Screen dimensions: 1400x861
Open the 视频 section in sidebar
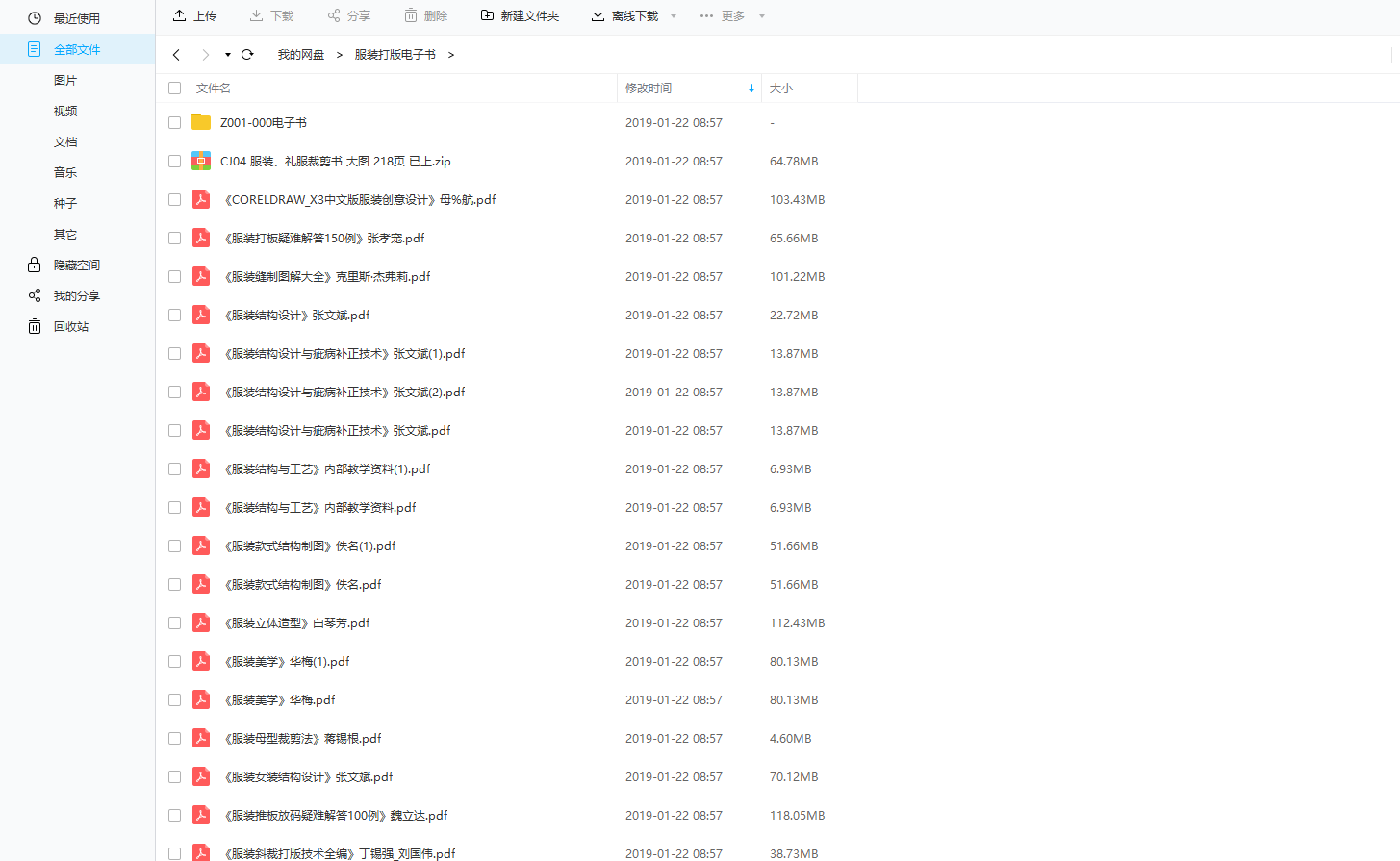[x=64, y=111]
